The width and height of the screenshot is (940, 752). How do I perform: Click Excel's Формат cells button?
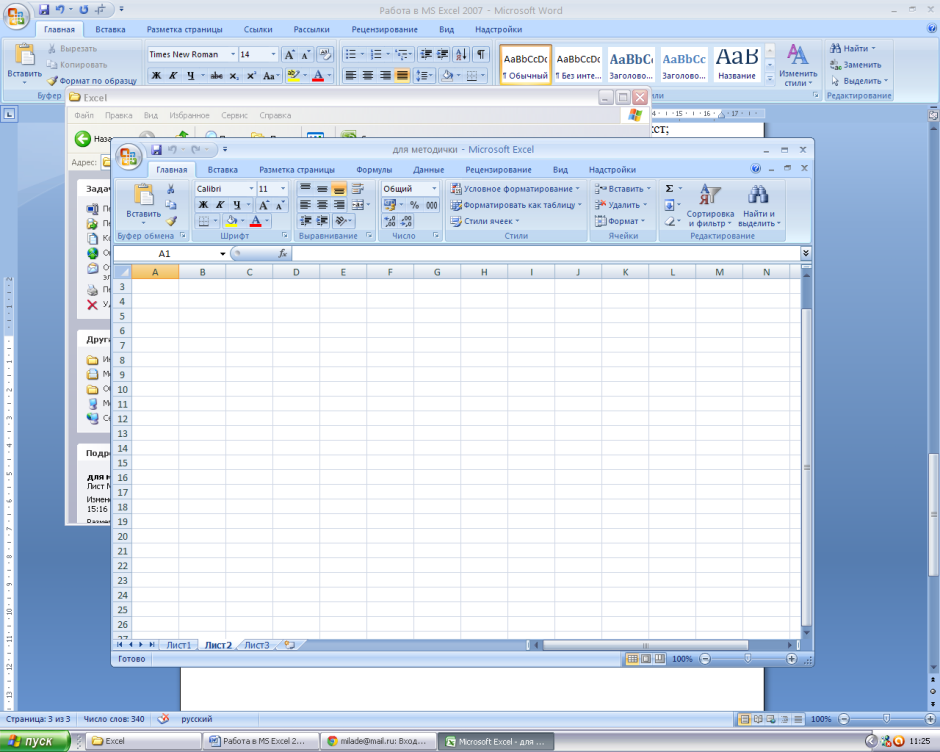[620, 221]
